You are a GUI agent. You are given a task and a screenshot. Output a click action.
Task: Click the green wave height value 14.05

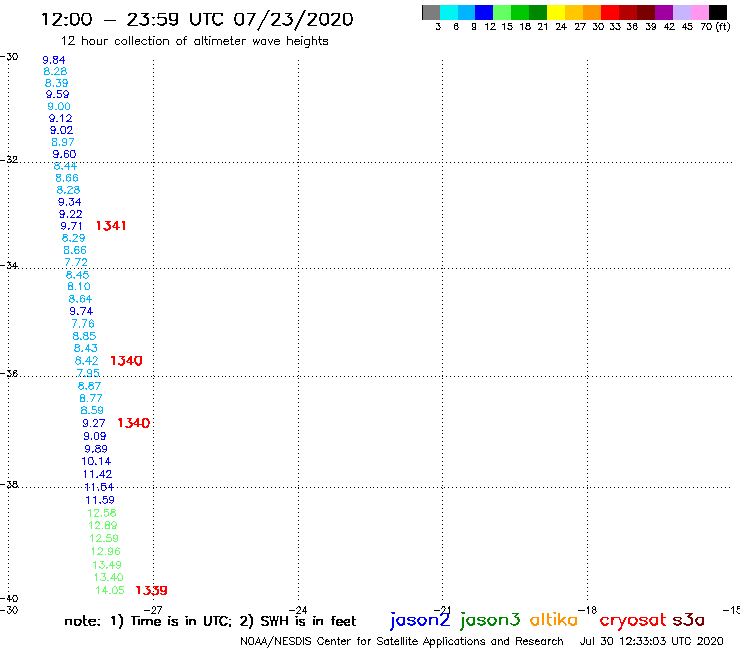110,590
